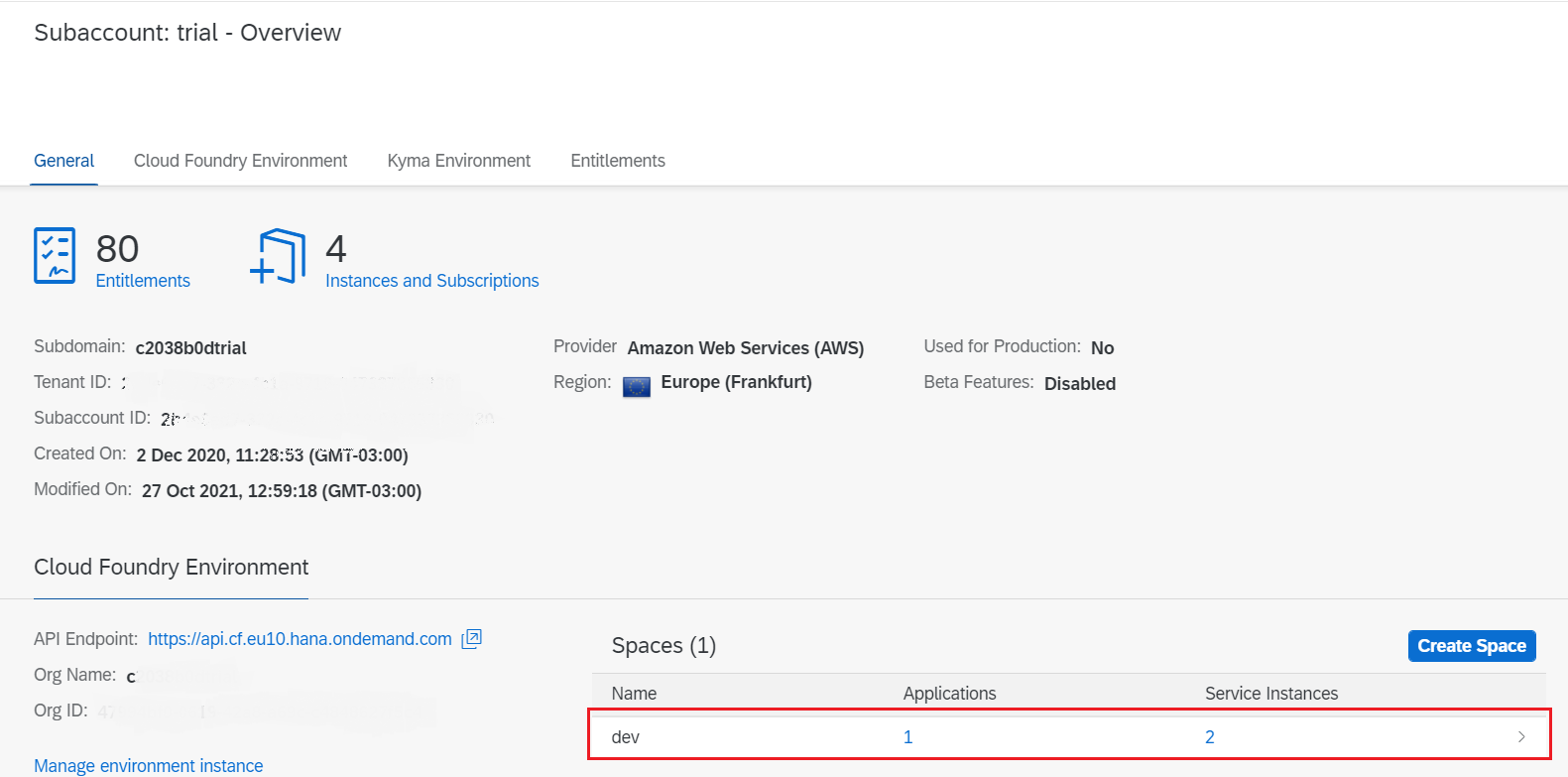Image resolution: width=1568 pixels, height=777 pixels.
Task: Open API endpoint external link icon
Action: pyautogui.click(x=472, y=638)
